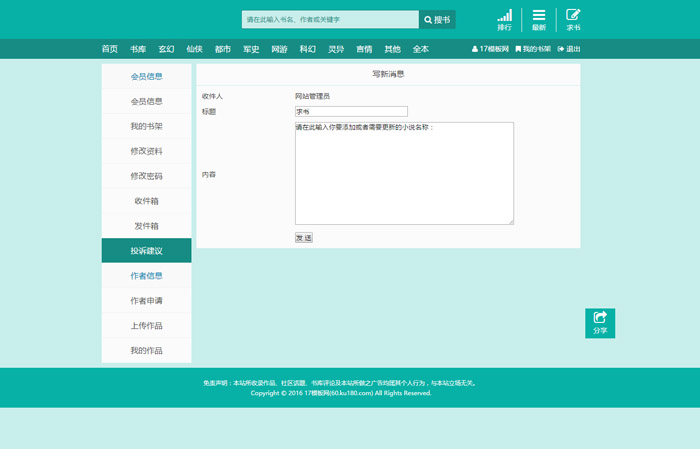Open 作者申请 in the sidebar

tap(146, 301)
